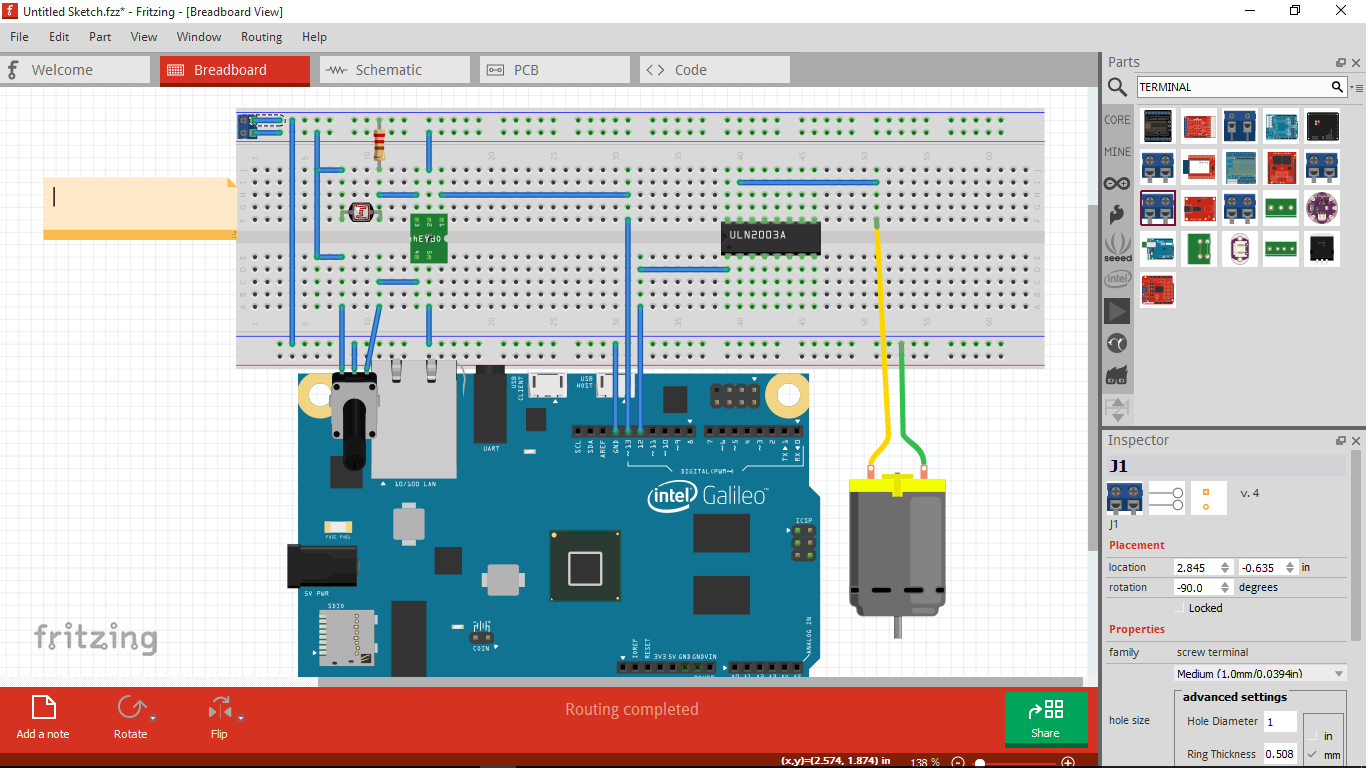Close the Inspector panel
Viewport: 1366px width, 768px height.
pyautogui.click(x=1356, y=440)
